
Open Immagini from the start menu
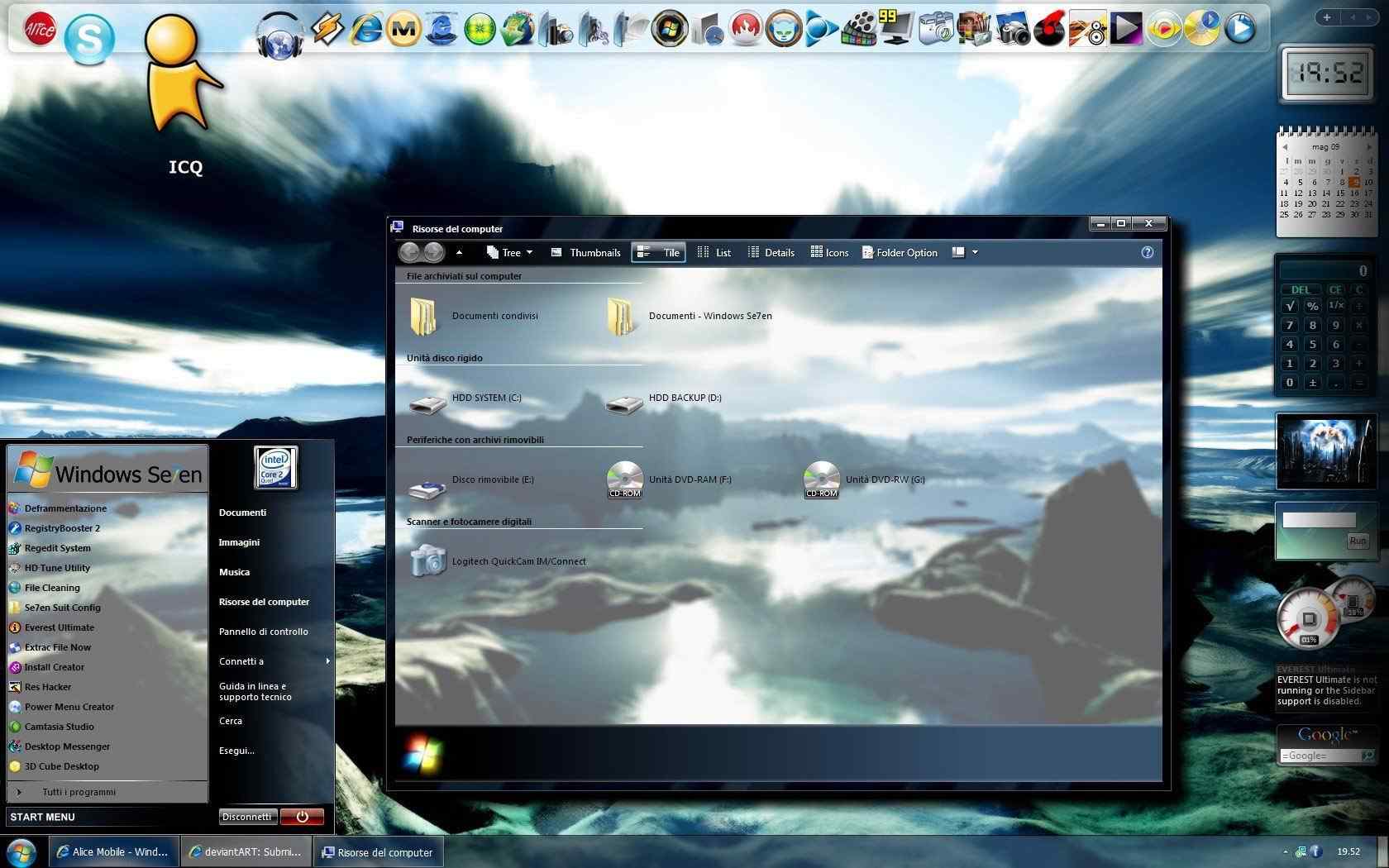239,542
